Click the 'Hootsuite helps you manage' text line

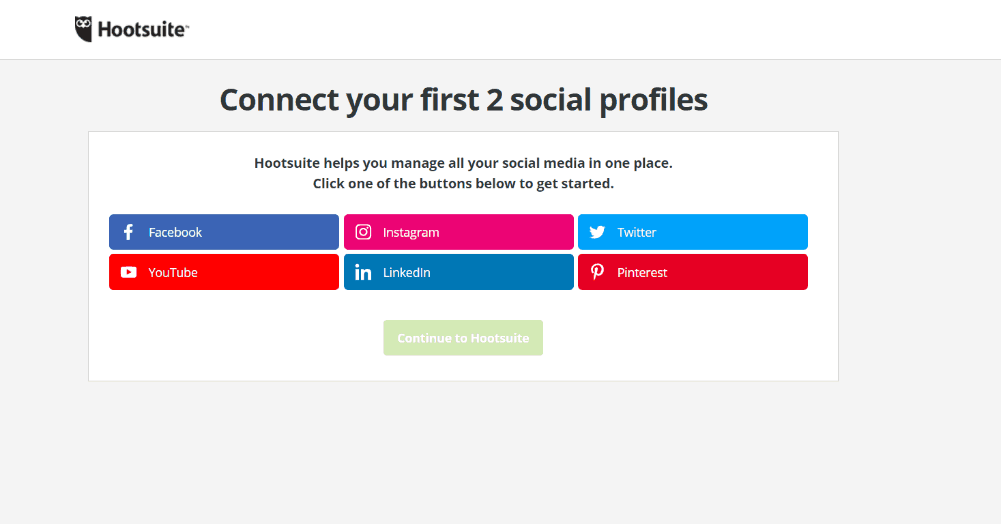coord(463,163)
